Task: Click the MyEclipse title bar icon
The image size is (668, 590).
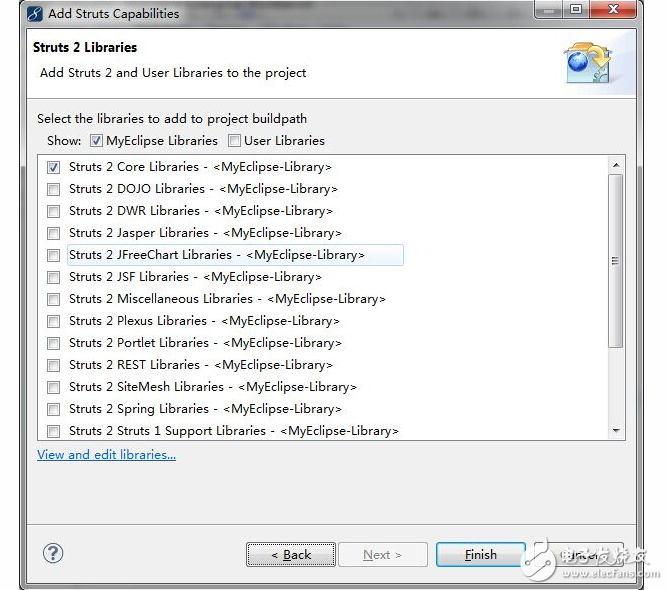Action: coord(34,13)
